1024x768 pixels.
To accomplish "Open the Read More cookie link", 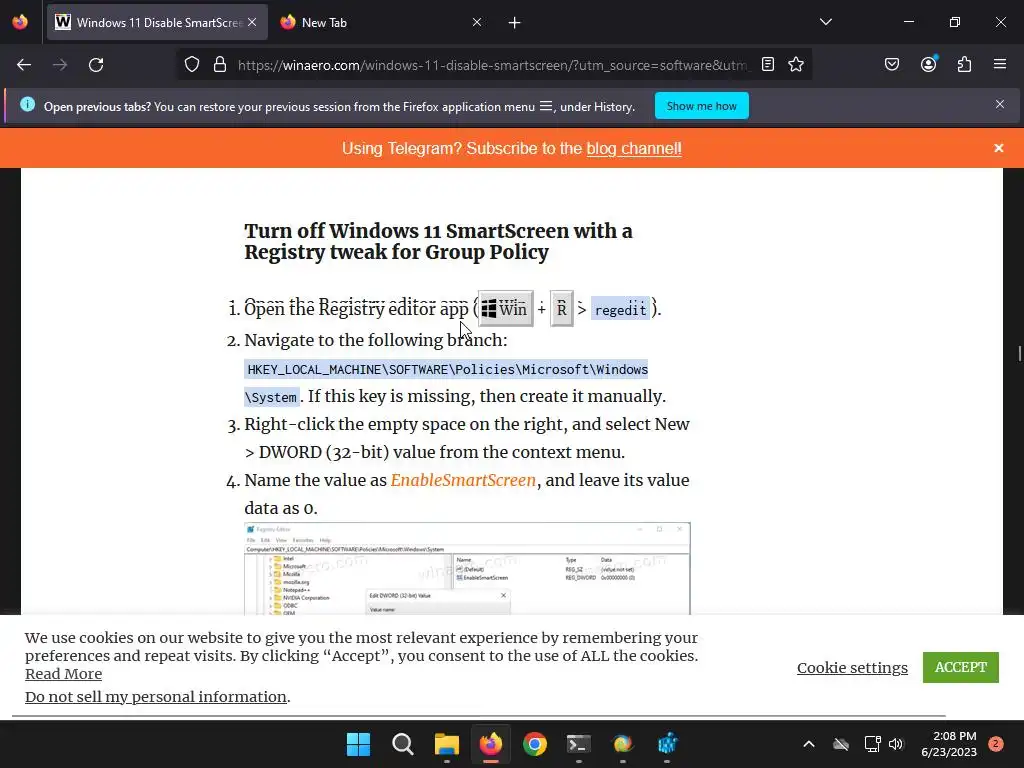I will (63, 674).
